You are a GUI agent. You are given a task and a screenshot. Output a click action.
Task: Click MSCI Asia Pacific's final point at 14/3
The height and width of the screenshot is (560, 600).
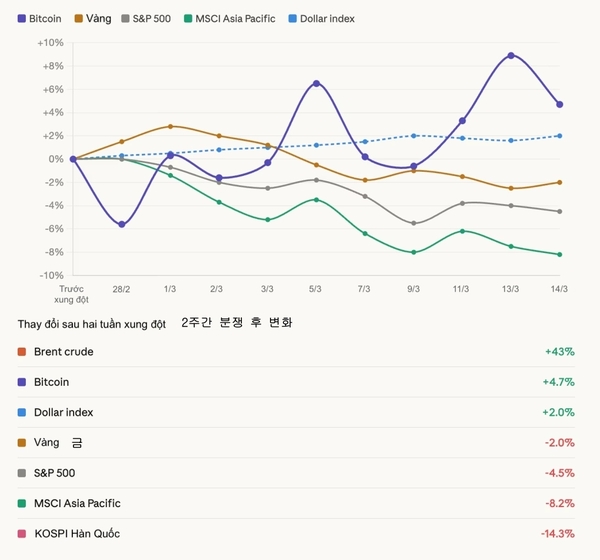559,254
